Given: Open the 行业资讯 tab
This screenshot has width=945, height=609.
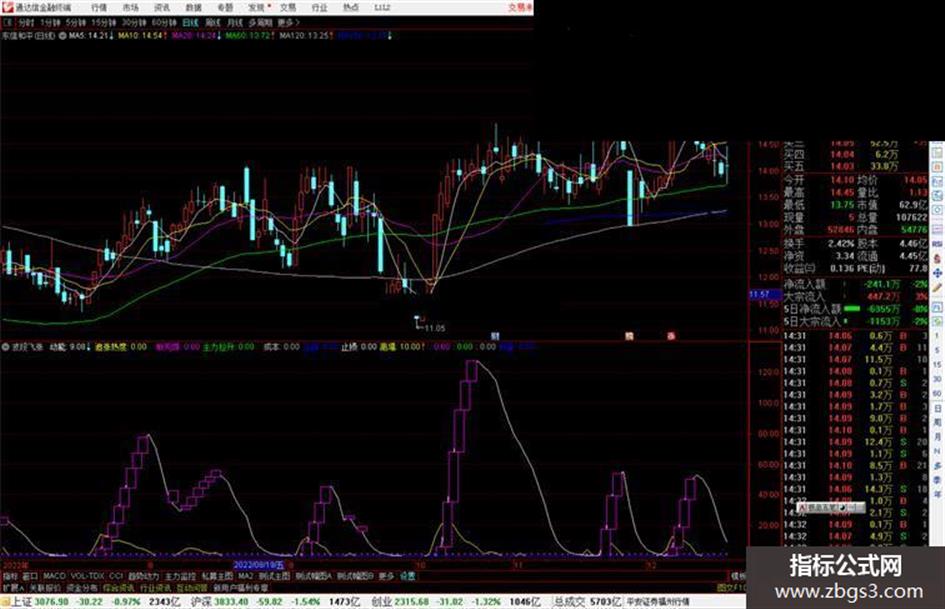Looking at the screenshot, I should 155,587.
